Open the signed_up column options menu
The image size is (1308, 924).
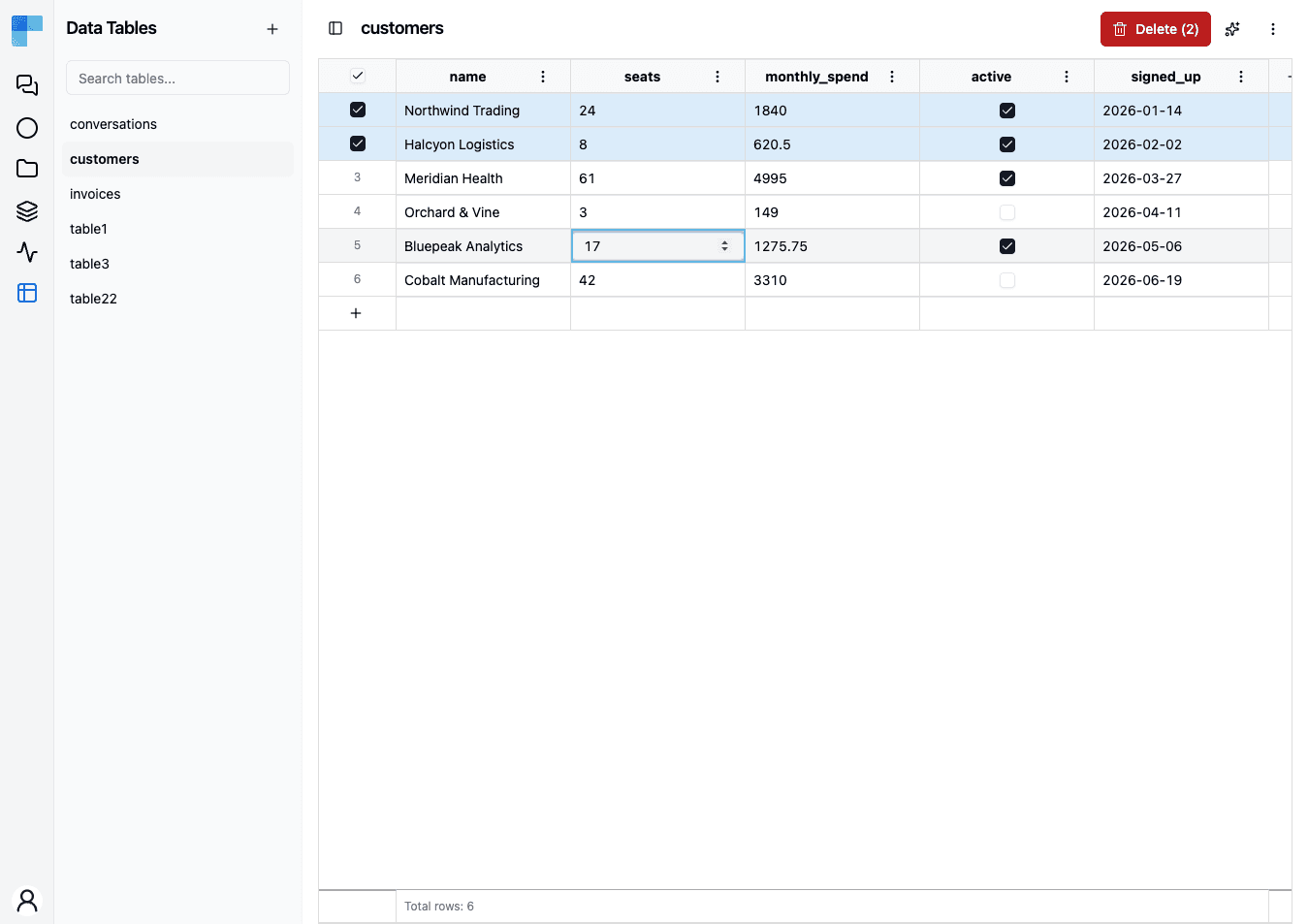click(1241, 77)
